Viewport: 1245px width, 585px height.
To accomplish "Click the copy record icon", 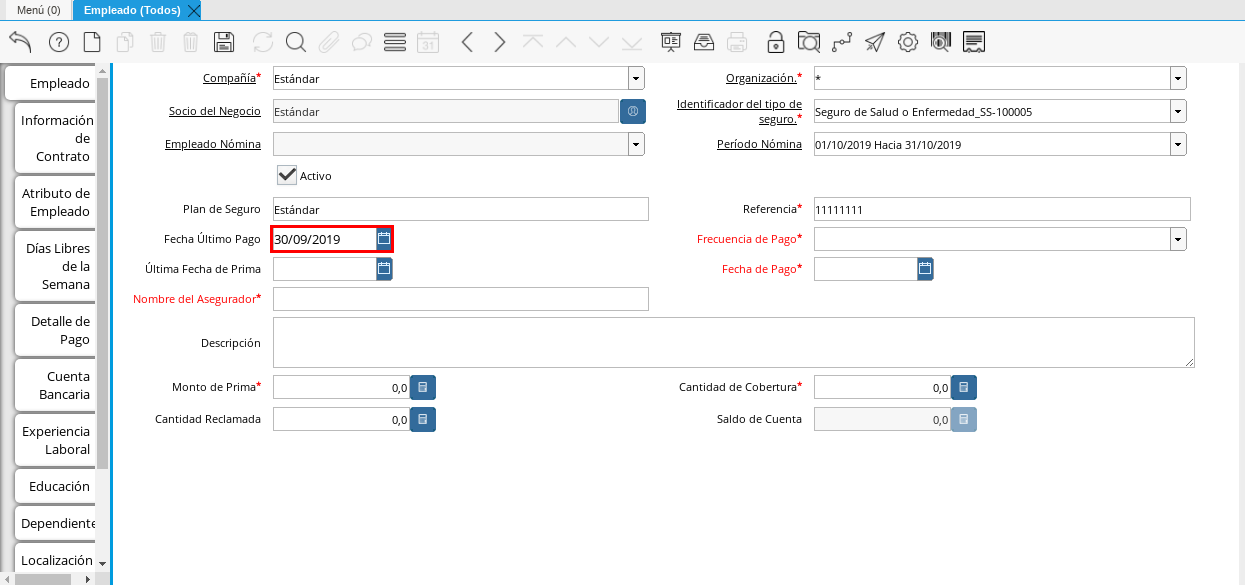I will click(125, 42).
